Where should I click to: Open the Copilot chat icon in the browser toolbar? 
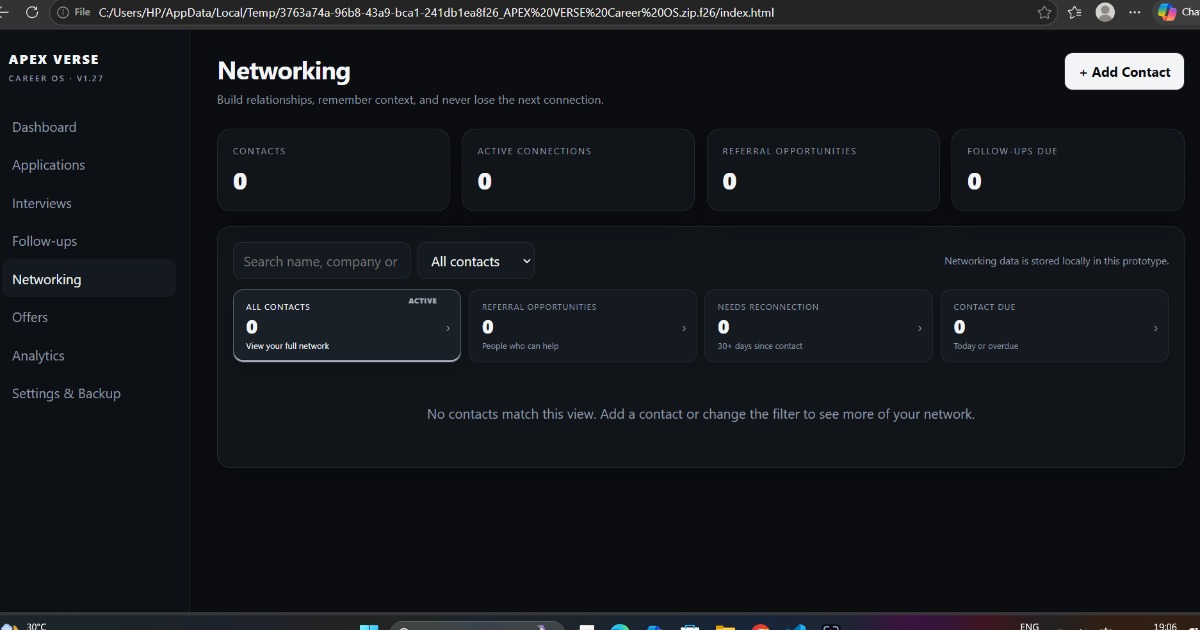[x=1167, y=12]
